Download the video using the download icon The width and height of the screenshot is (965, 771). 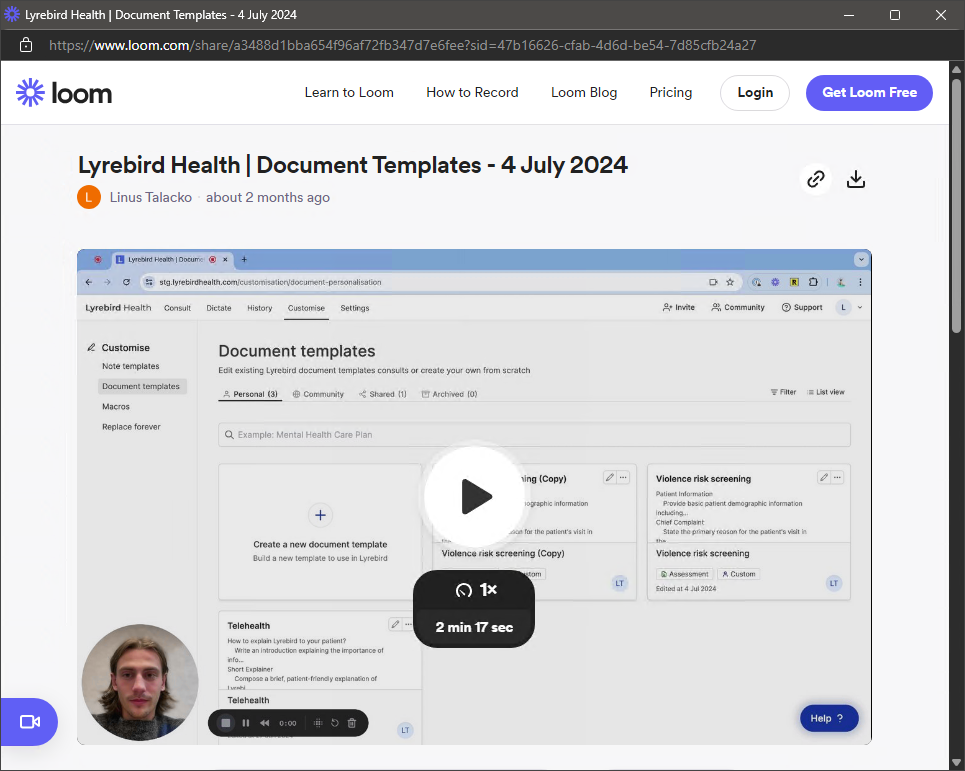pyautogui.click(x=855, y=179)
